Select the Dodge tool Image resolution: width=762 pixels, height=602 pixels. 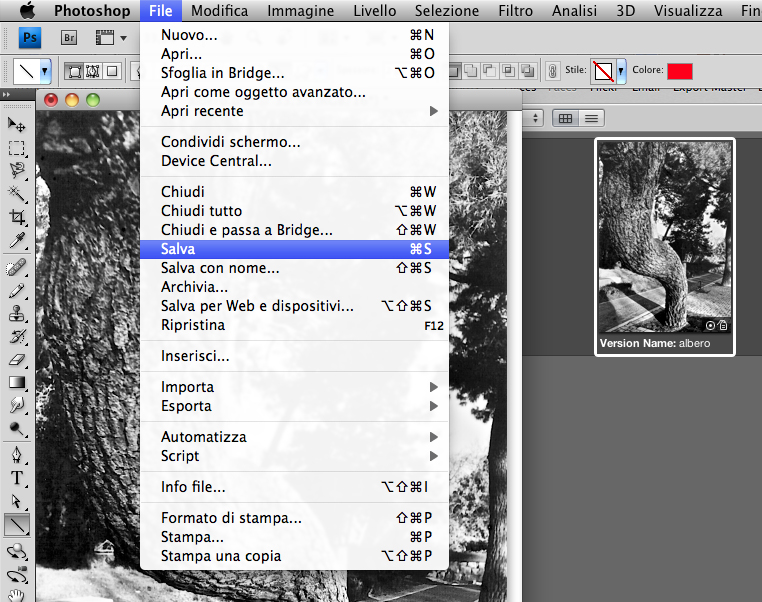pyautogui.click(x=17, y=428)
